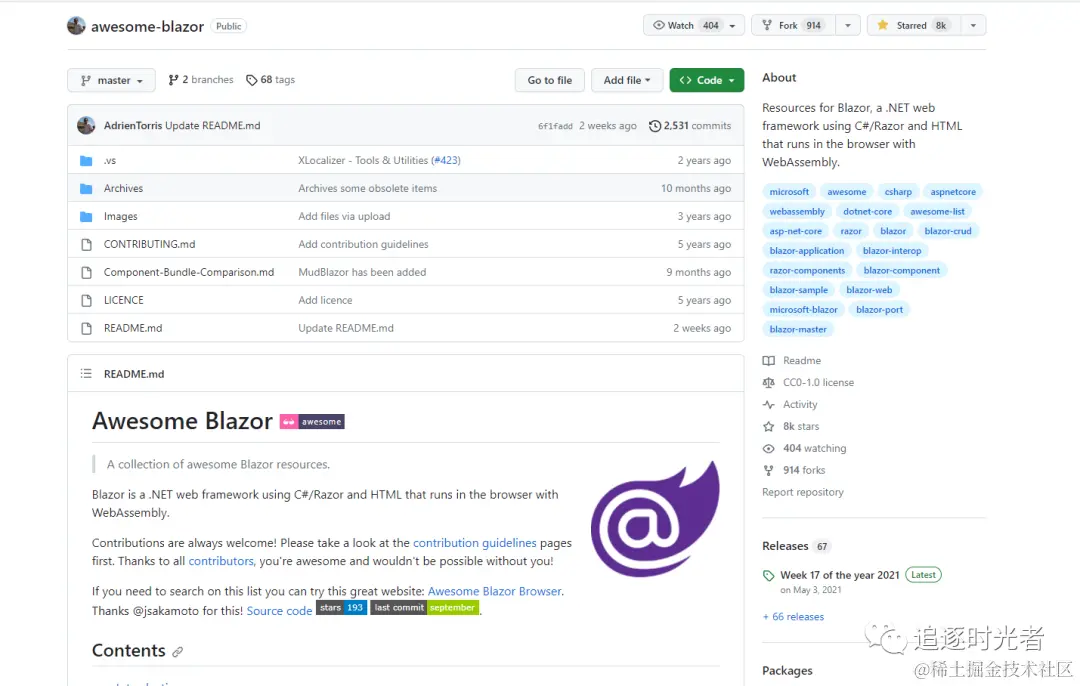This screenshot has width=1080, height=686.
Task: Click the release tag icon by Week 17
Action: pyautogui.click(x=769, y=576)
